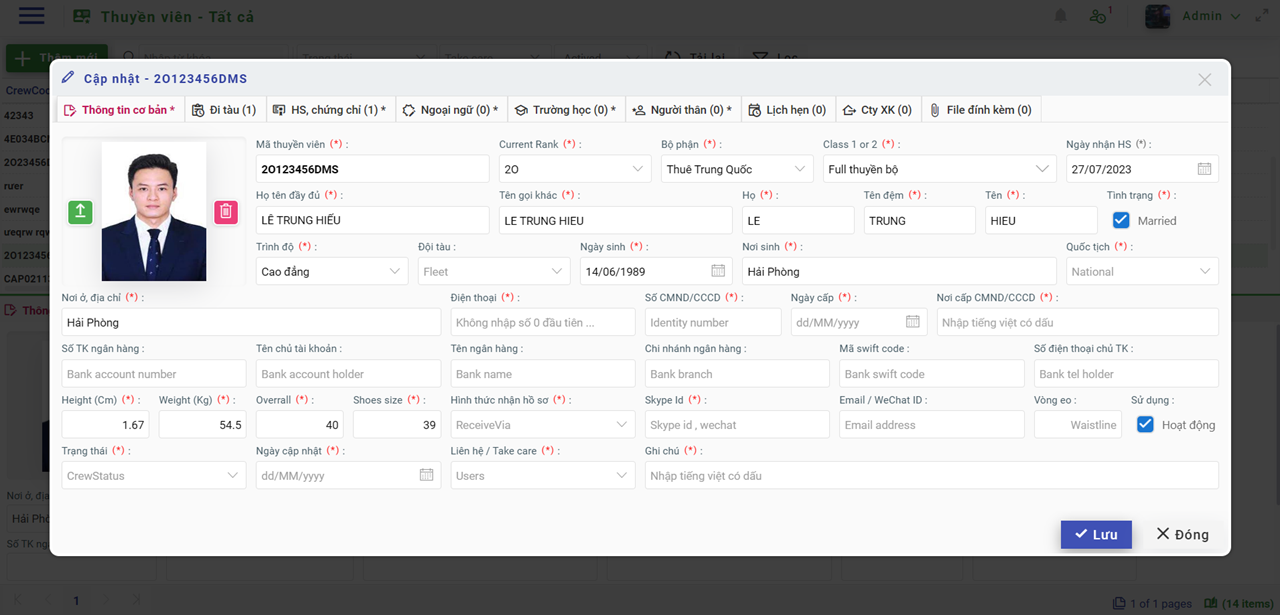This screenshot has height=615, width=1280.
Task: Toggle the Hoạt động checkbox
Action: [x=1145, y=425]
